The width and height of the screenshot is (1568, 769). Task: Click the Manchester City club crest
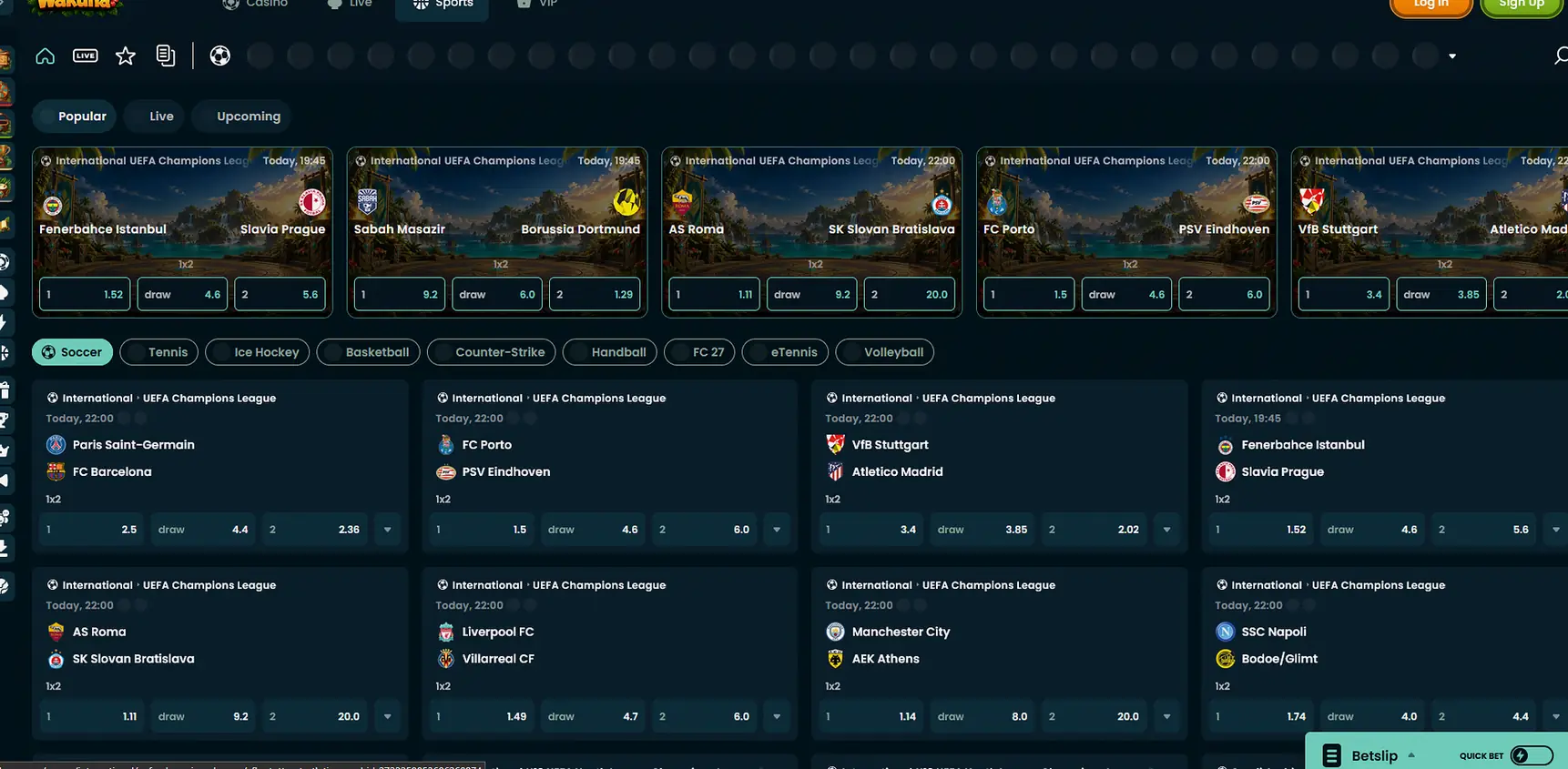coord(835,632)
